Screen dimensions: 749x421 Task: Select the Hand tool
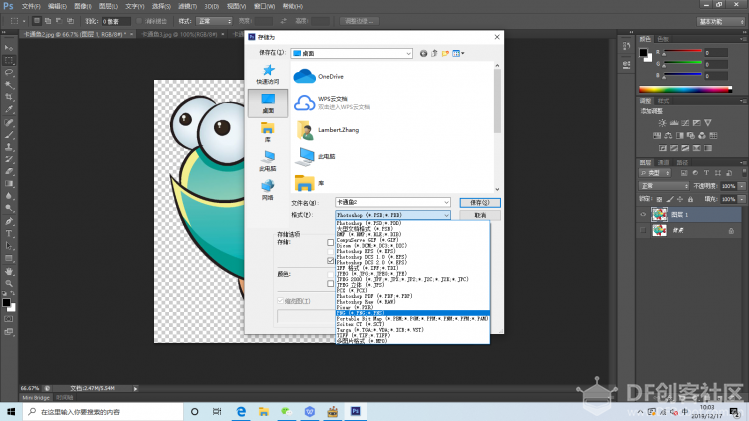(x=9, y=271)
